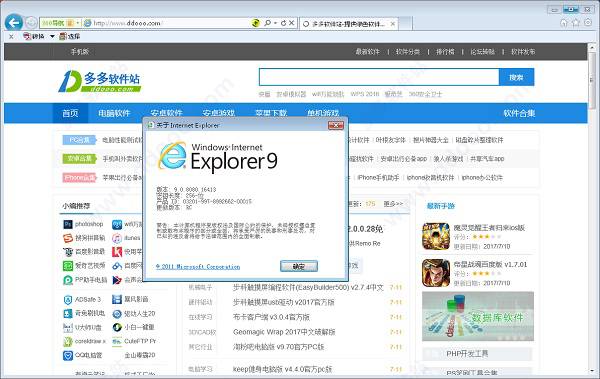Click the 数据库软件 banner thumbnail
This screenshot has width=600, height=379.
pyautogui.click(x=478, y=316)
